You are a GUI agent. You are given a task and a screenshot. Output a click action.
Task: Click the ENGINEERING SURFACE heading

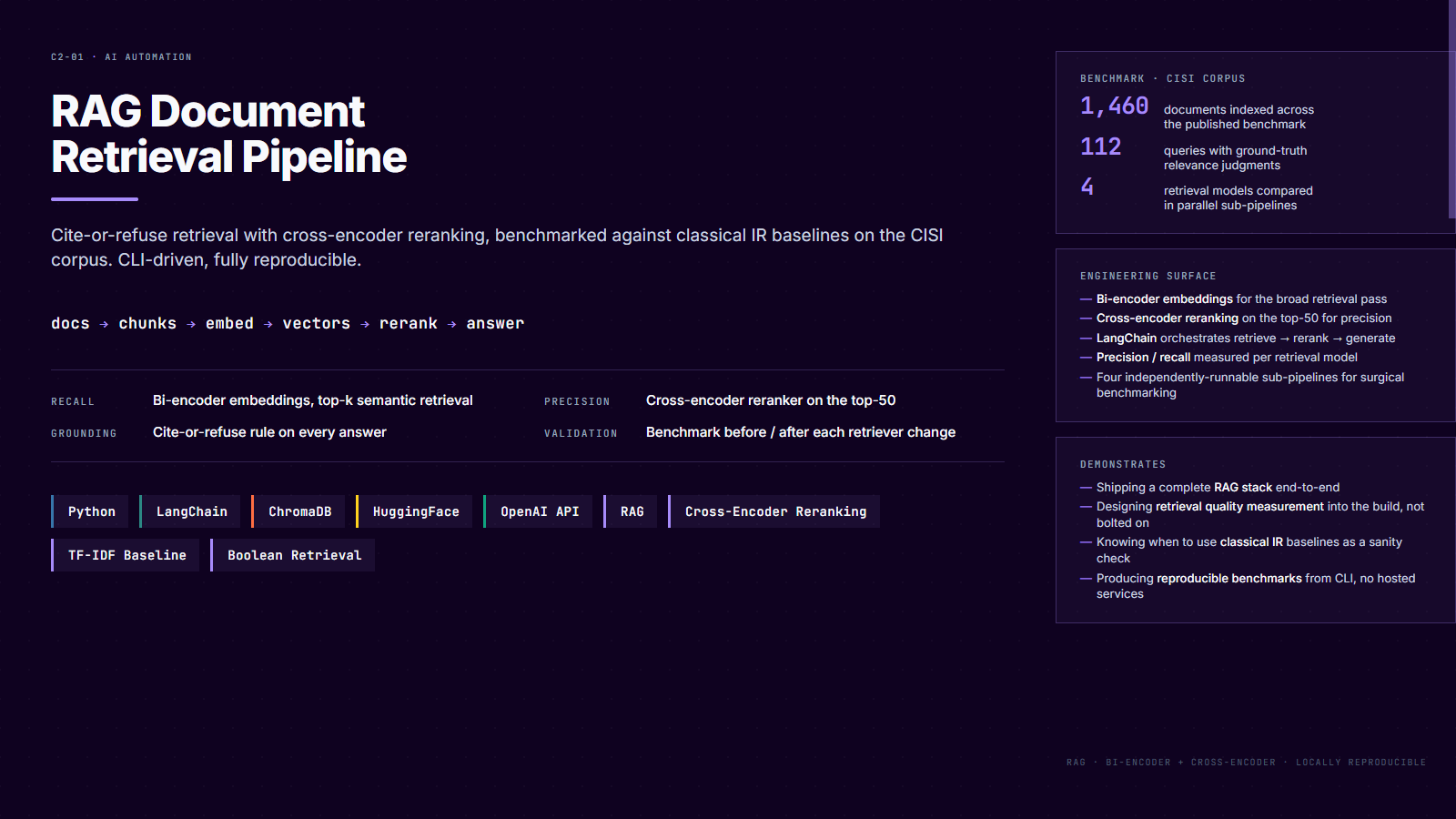point(1148,276)
